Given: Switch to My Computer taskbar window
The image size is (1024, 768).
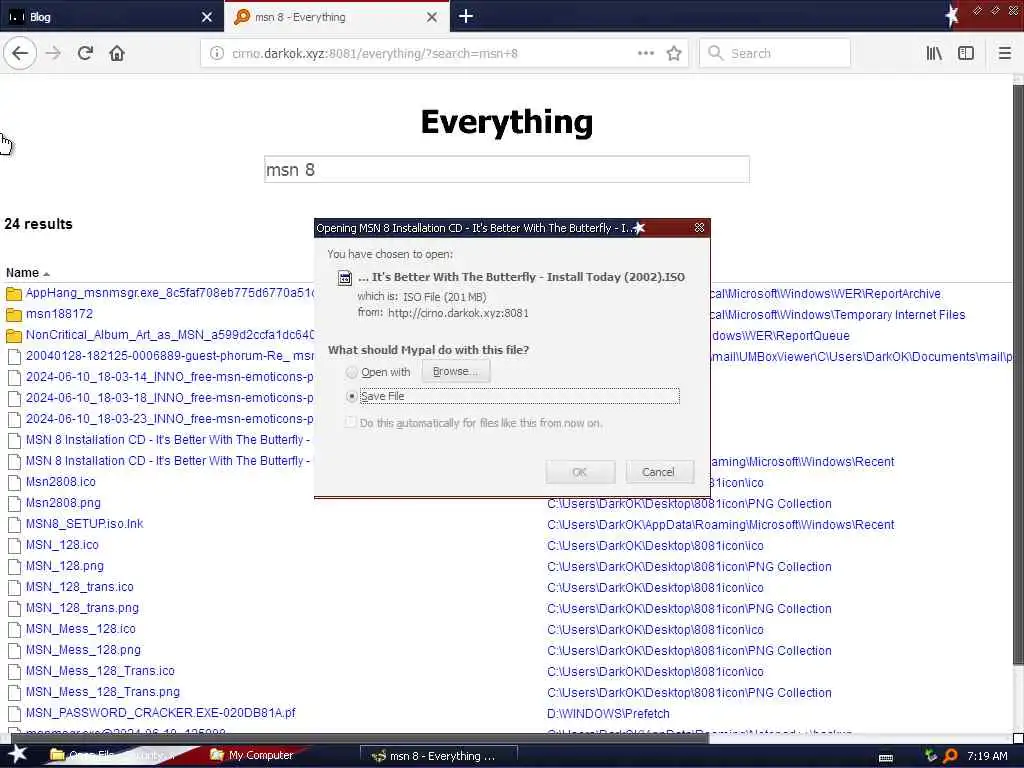Looking at the screenshot, I should tap(252, 755).
